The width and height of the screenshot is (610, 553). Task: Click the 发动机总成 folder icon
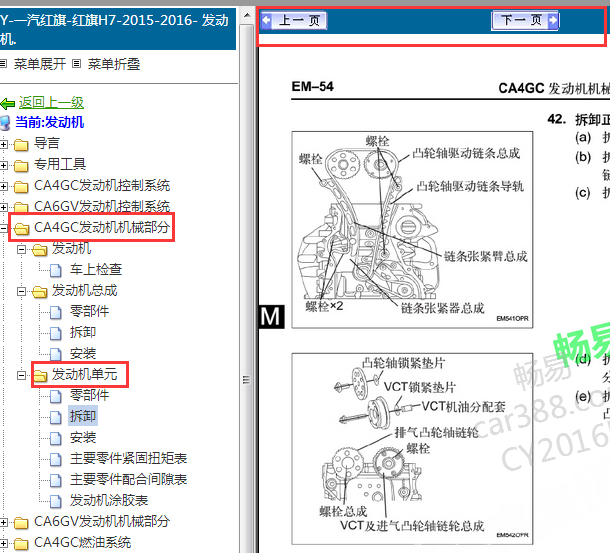click(40, 292)
